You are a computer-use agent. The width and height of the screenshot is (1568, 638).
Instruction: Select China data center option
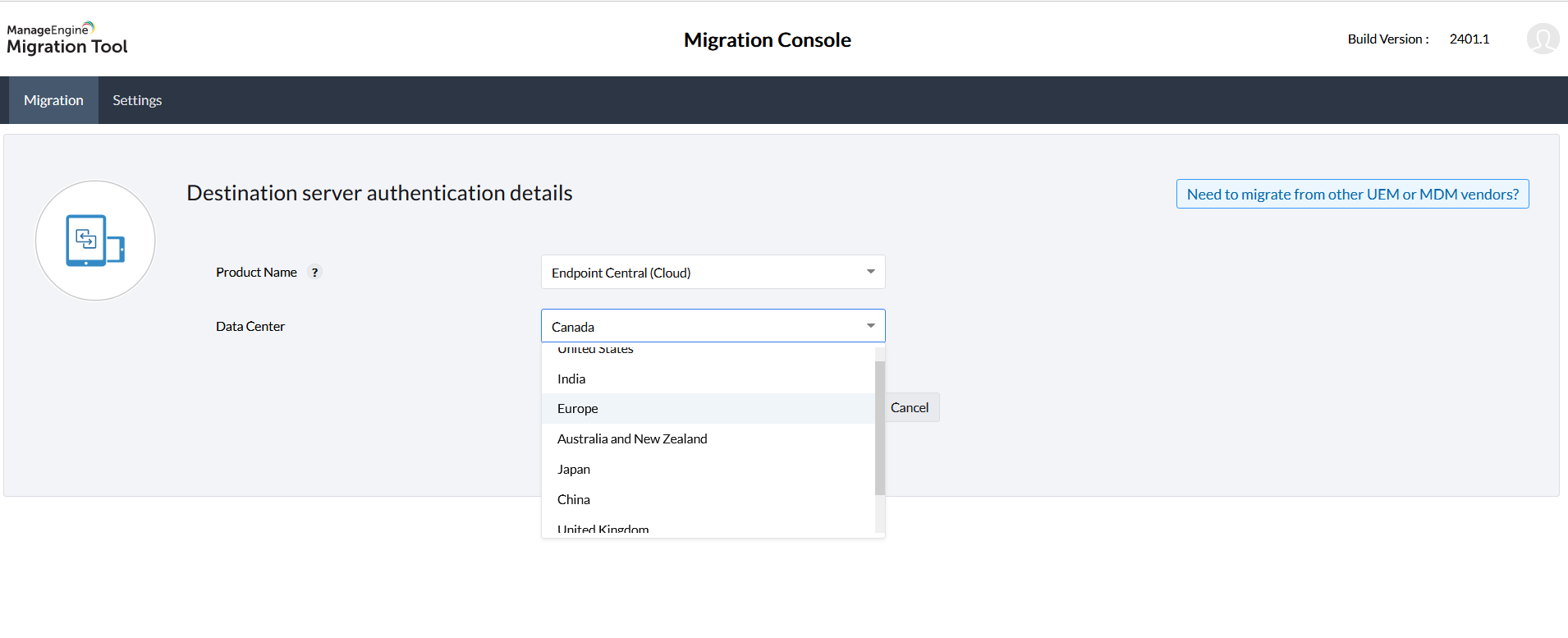point(574,499)
